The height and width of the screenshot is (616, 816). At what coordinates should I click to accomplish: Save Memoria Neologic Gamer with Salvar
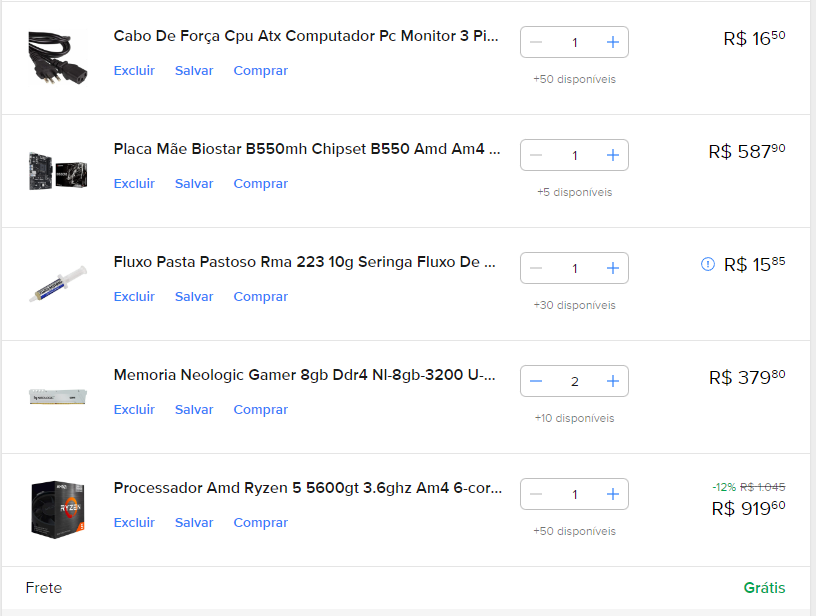click(x=194, y=409)
